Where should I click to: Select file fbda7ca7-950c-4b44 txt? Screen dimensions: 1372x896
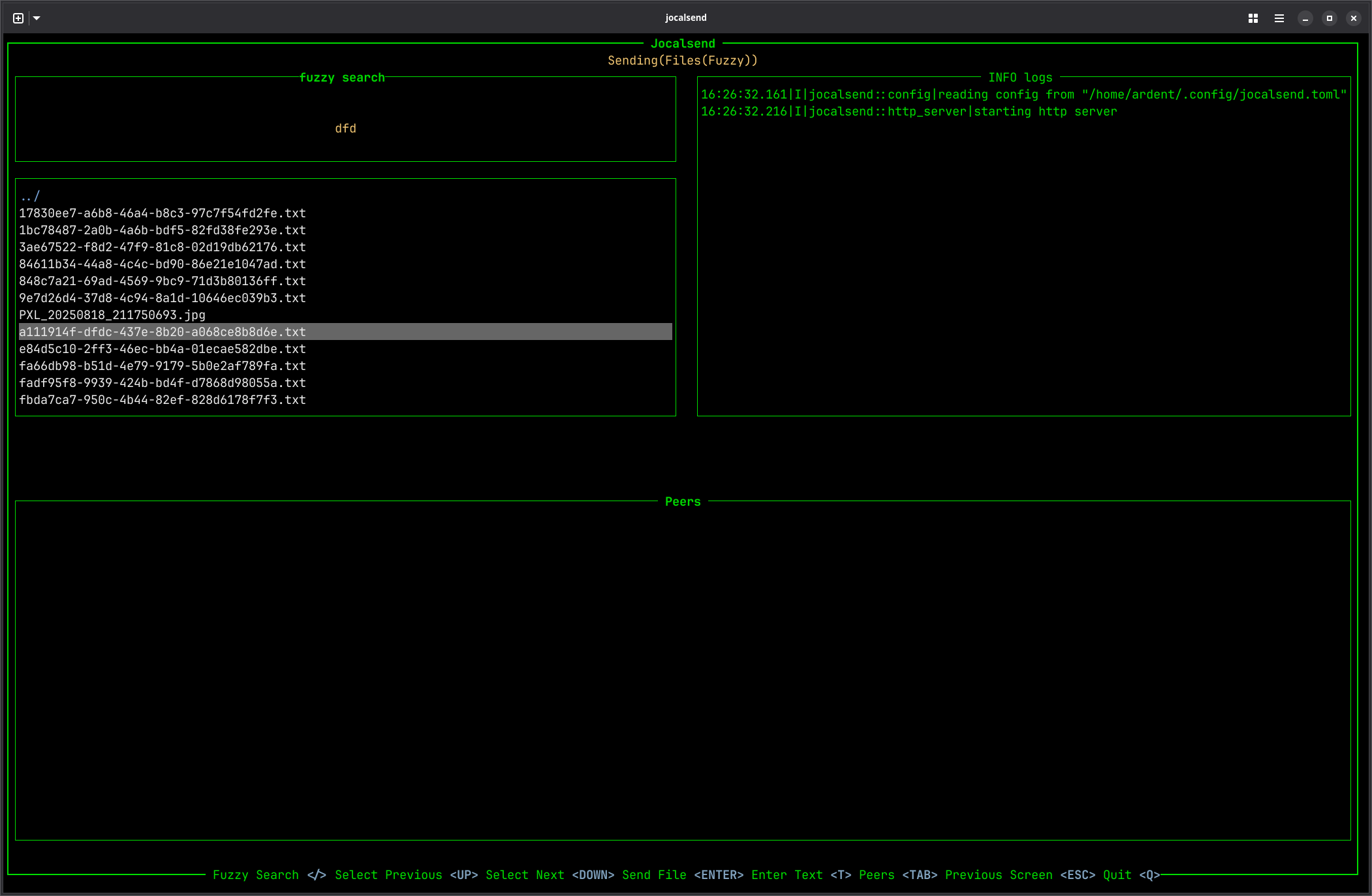[163, 400]
